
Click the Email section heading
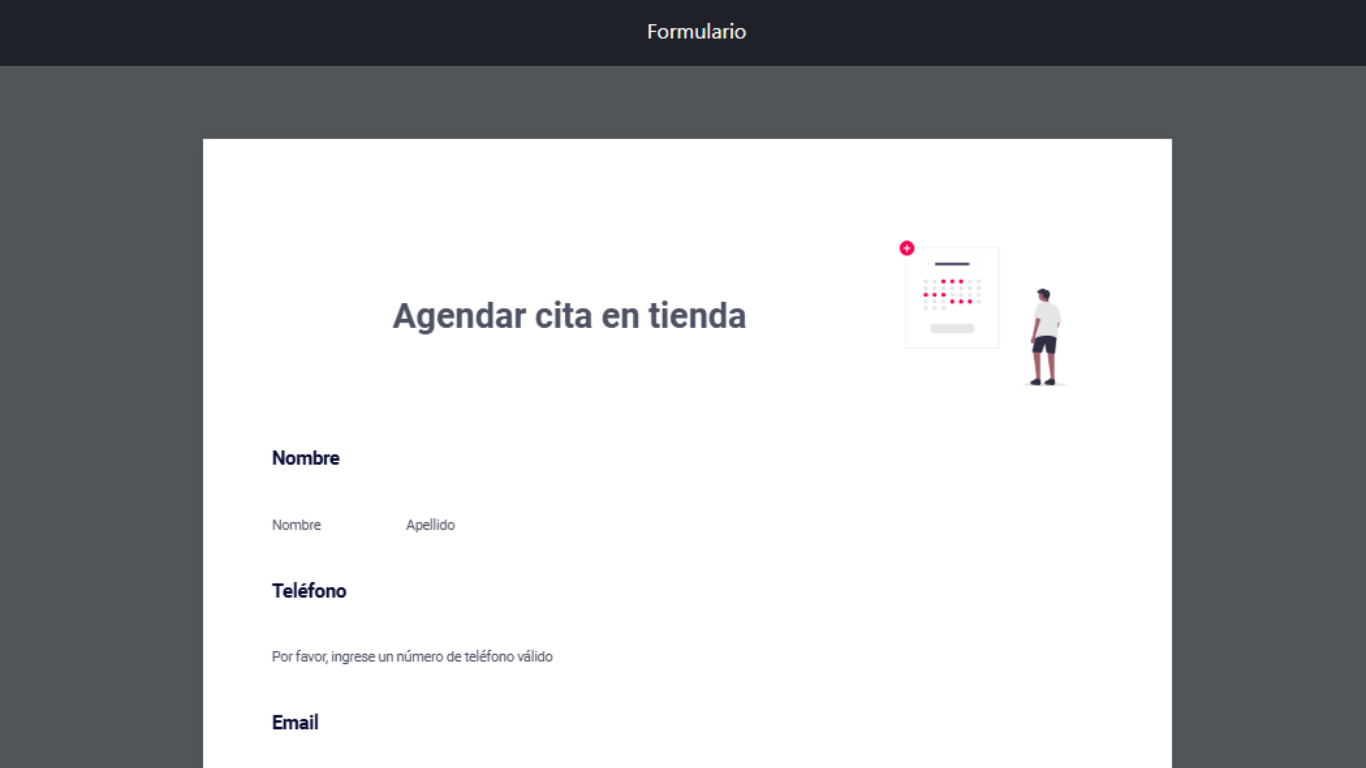(295, 722)
